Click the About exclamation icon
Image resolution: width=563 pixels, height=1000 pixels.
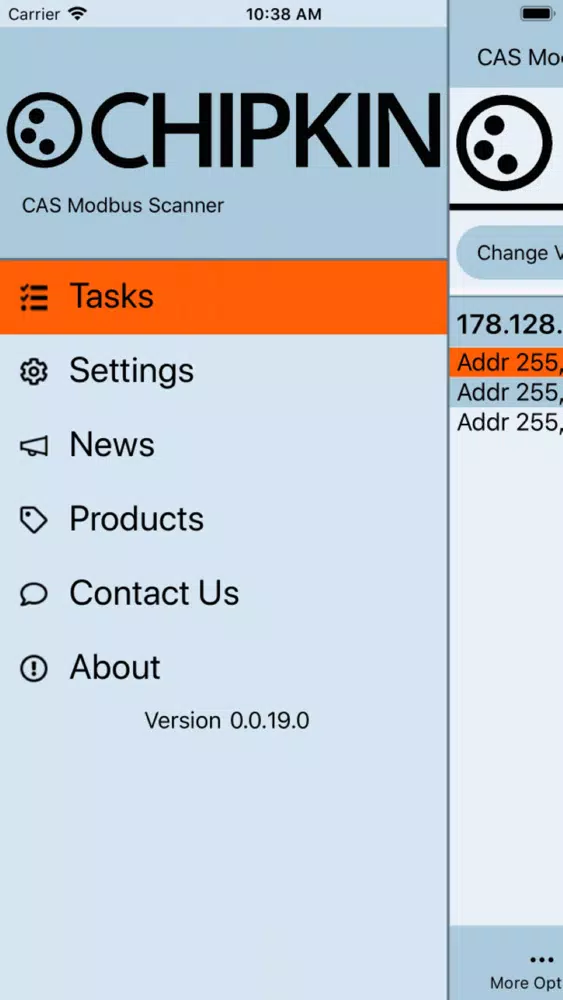(34, 668)
